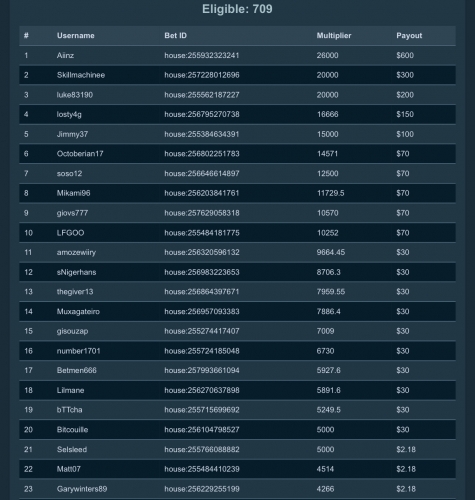Select username Skillmachinee
The width and height of the screenshot is (475, 500).
(x=81, y=75)
